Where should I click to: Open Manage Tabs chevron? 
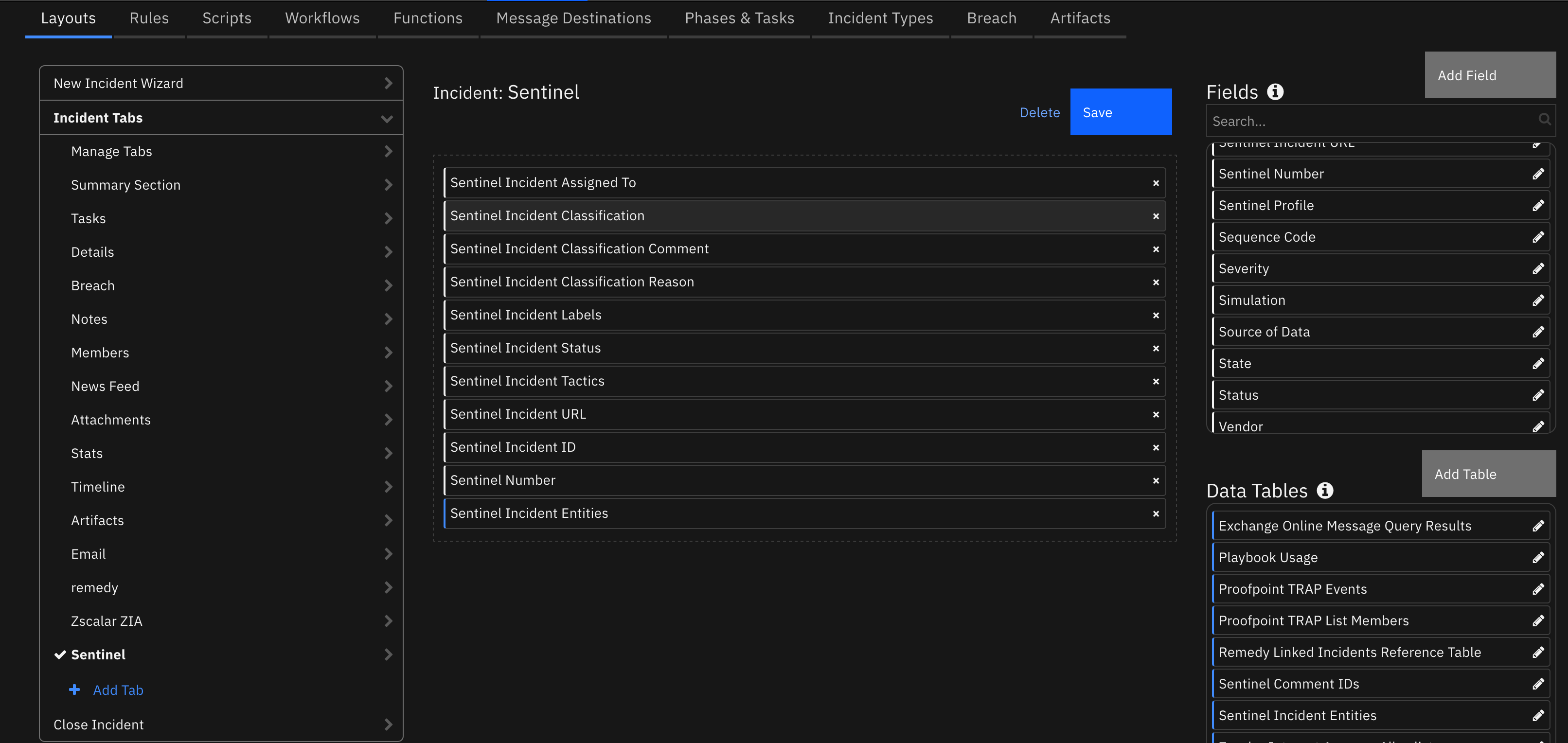click(388, 152)
